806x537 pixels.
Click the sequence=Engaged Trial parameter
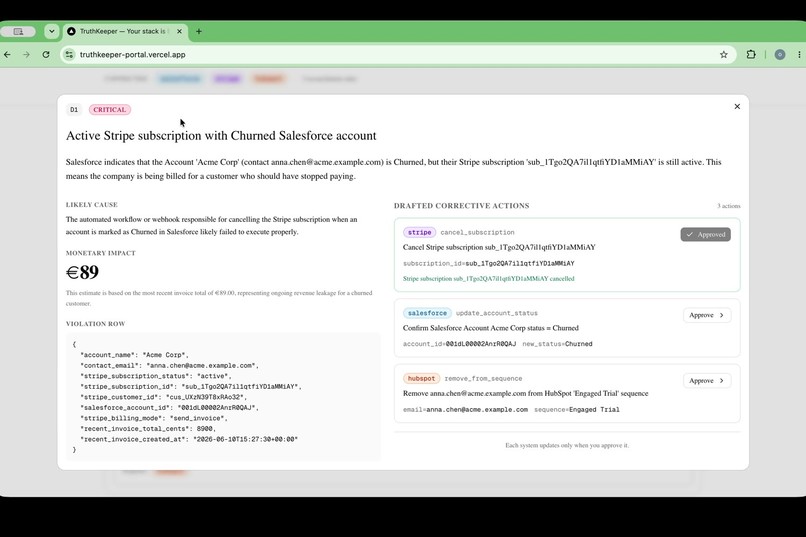(x=577, y=410)
